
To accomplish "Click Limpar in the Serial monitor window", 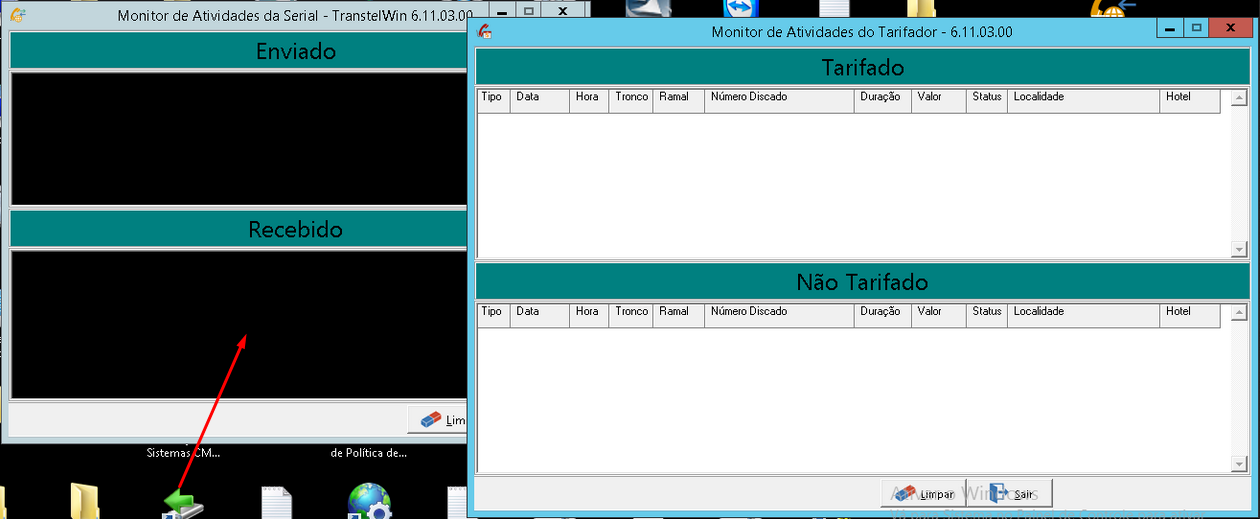I will pos(439,420).
